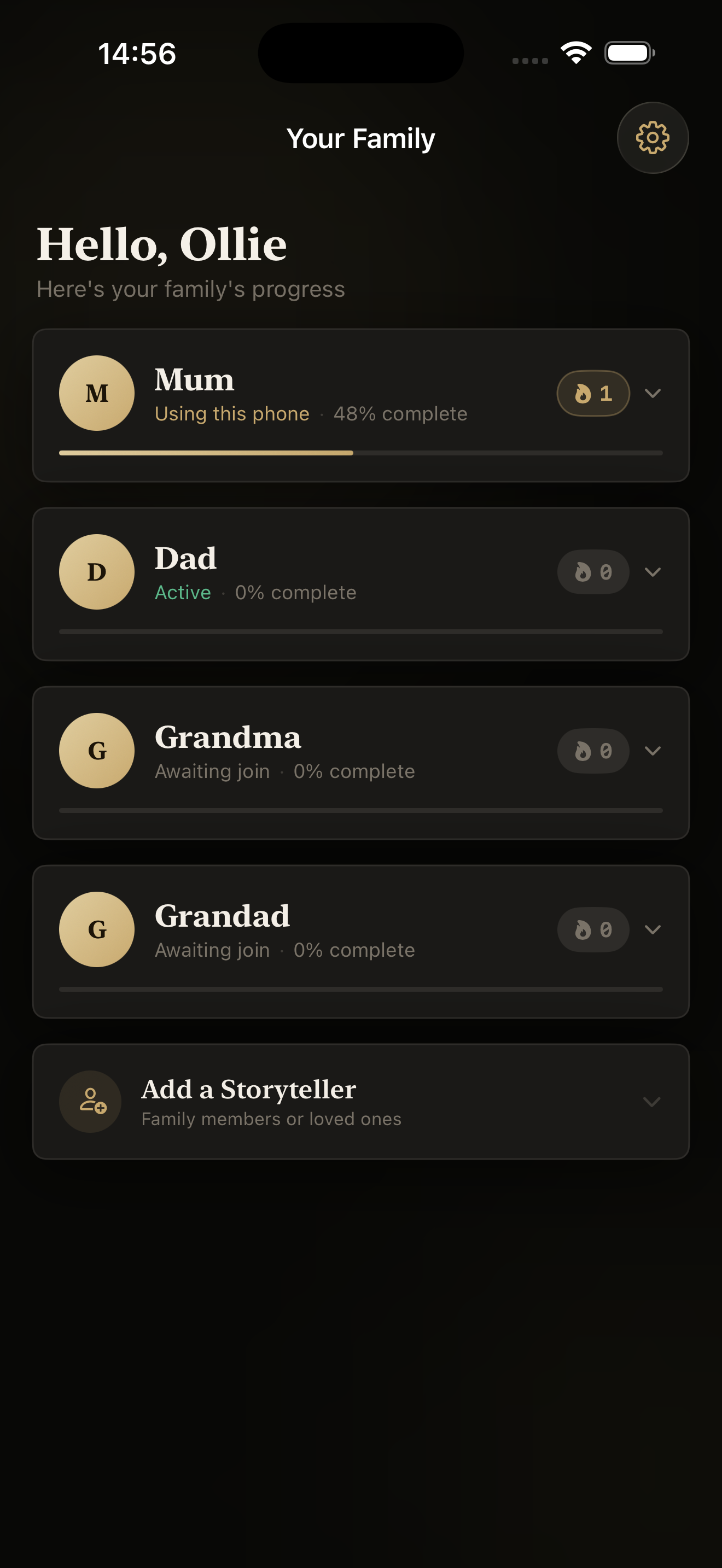Open the Your Family title
Image resolution: width=722 pixels, height=1568 pixels.
coord(360,138)
